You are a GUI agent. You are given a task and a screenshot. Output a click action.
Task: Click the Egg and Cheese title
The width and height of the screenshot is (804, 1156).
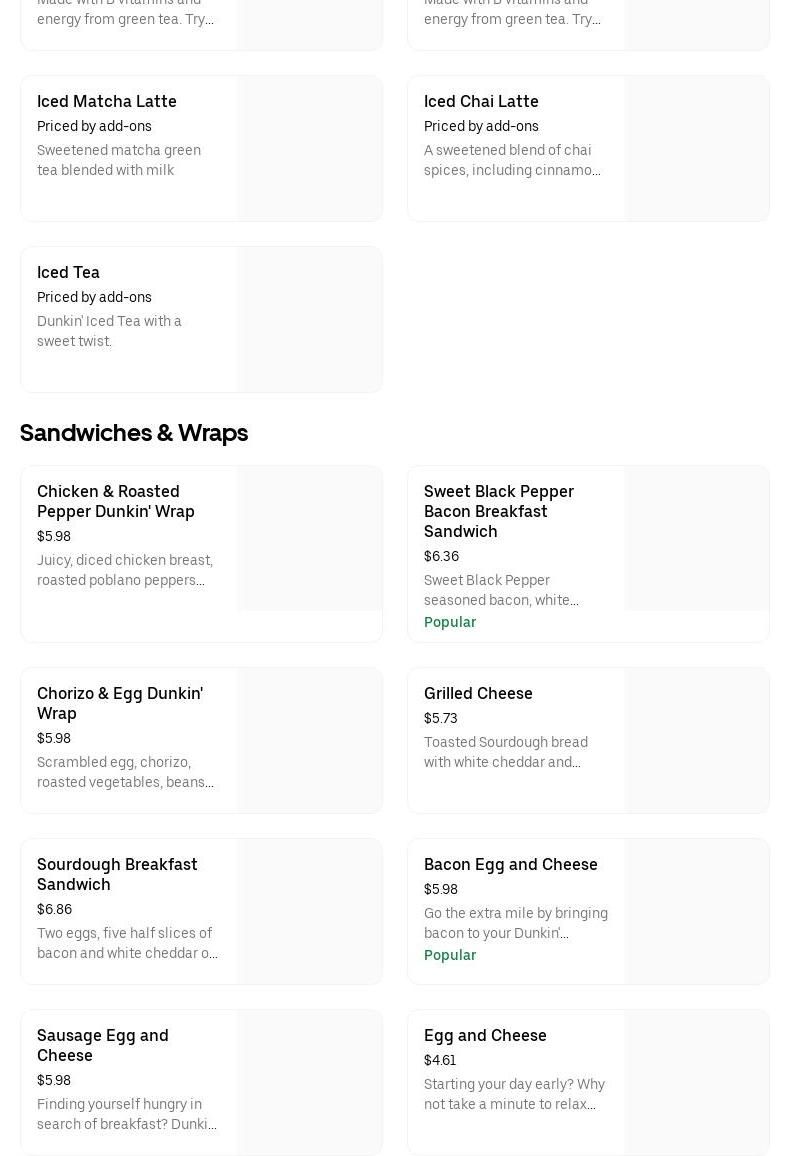coord(485,1035)
